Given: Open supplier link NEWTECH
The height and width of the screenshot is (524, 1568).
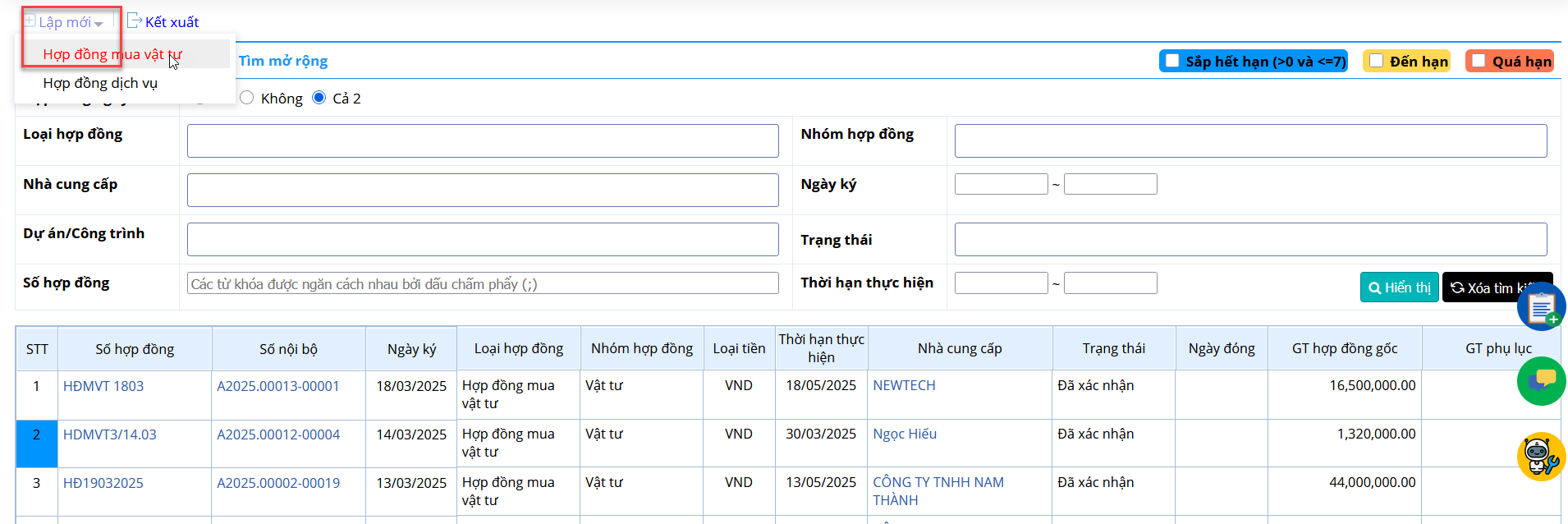Looking at the screenshot, I should tap(904, 385).
